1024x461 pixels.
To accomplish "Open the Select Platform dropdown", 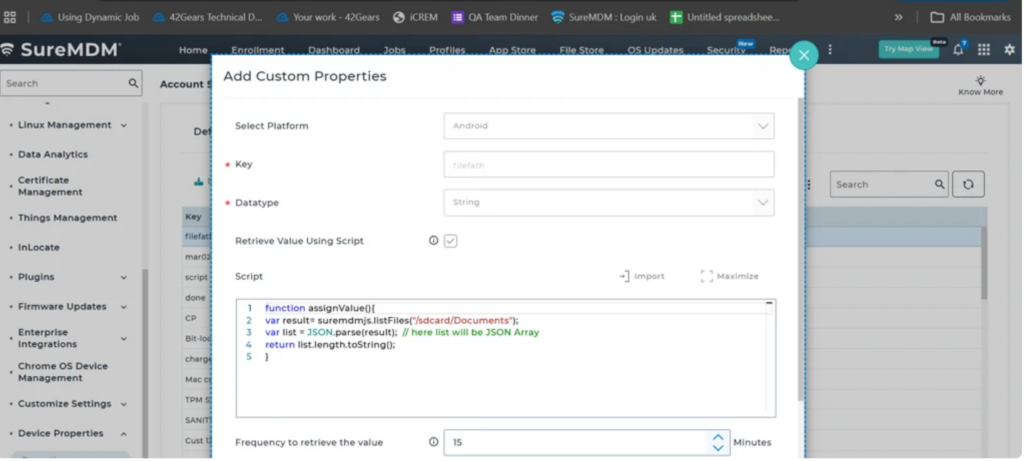I will (x=608, y=126).
